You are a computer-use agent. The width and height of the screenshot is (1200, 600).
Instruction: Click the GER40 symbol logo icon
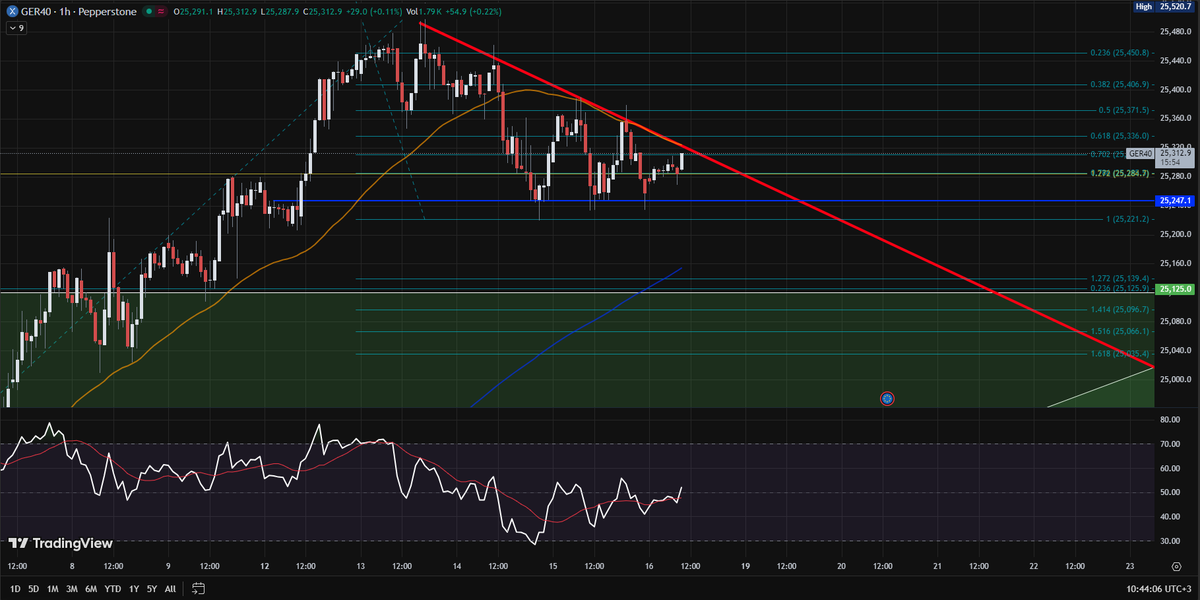click(12, 11)
